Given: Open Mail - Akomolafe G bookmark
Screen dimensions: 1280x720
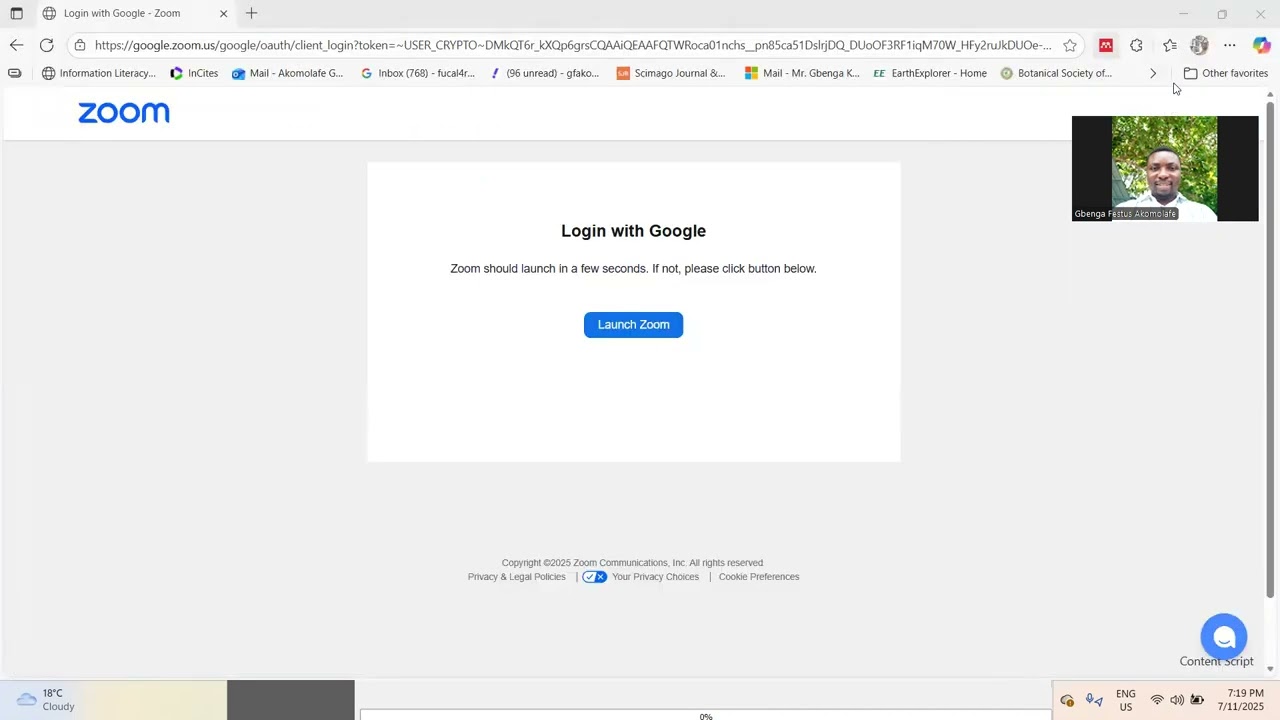Looking at the screenshot, I should 287,73.
